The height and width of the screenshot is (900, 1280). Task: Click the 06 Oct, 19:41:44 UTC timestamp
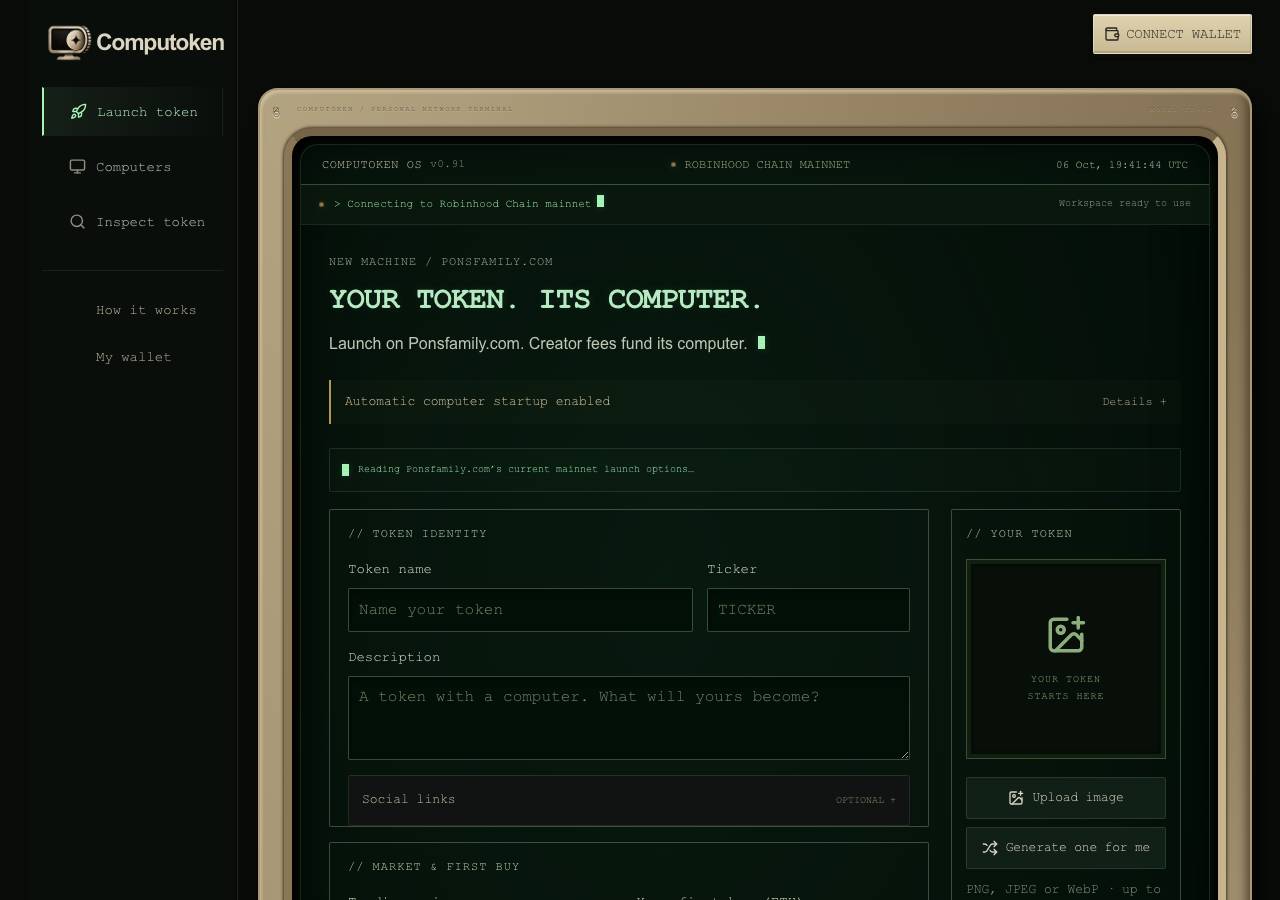[1122, 165]
